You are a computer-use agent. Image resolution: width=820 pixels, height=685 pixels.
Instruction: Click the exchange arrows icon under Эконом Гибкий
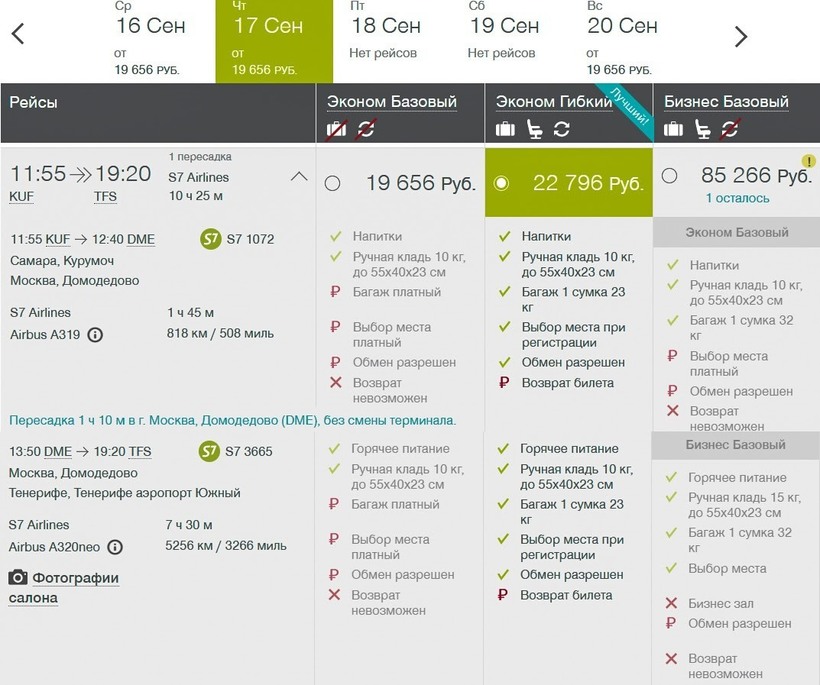point(562,129)
